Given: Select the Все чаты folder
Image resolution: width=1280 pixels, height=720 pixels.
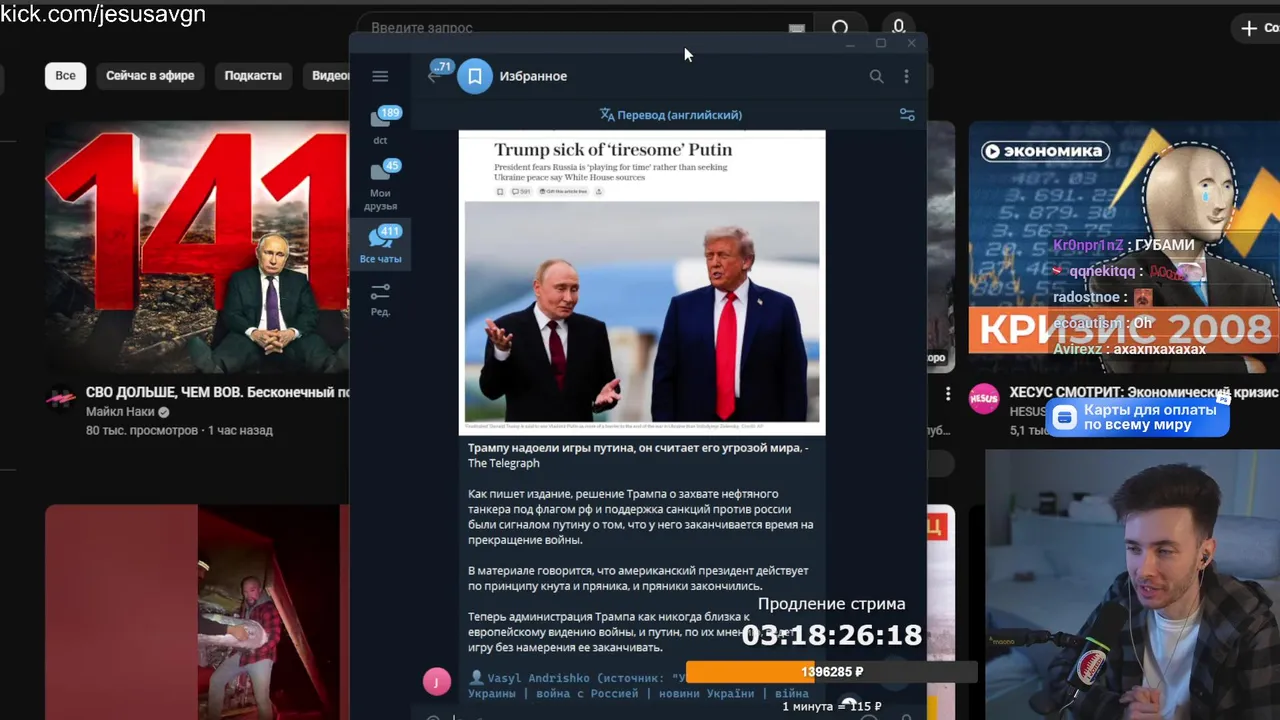Looking at the screenshot, I should [380, 245].
